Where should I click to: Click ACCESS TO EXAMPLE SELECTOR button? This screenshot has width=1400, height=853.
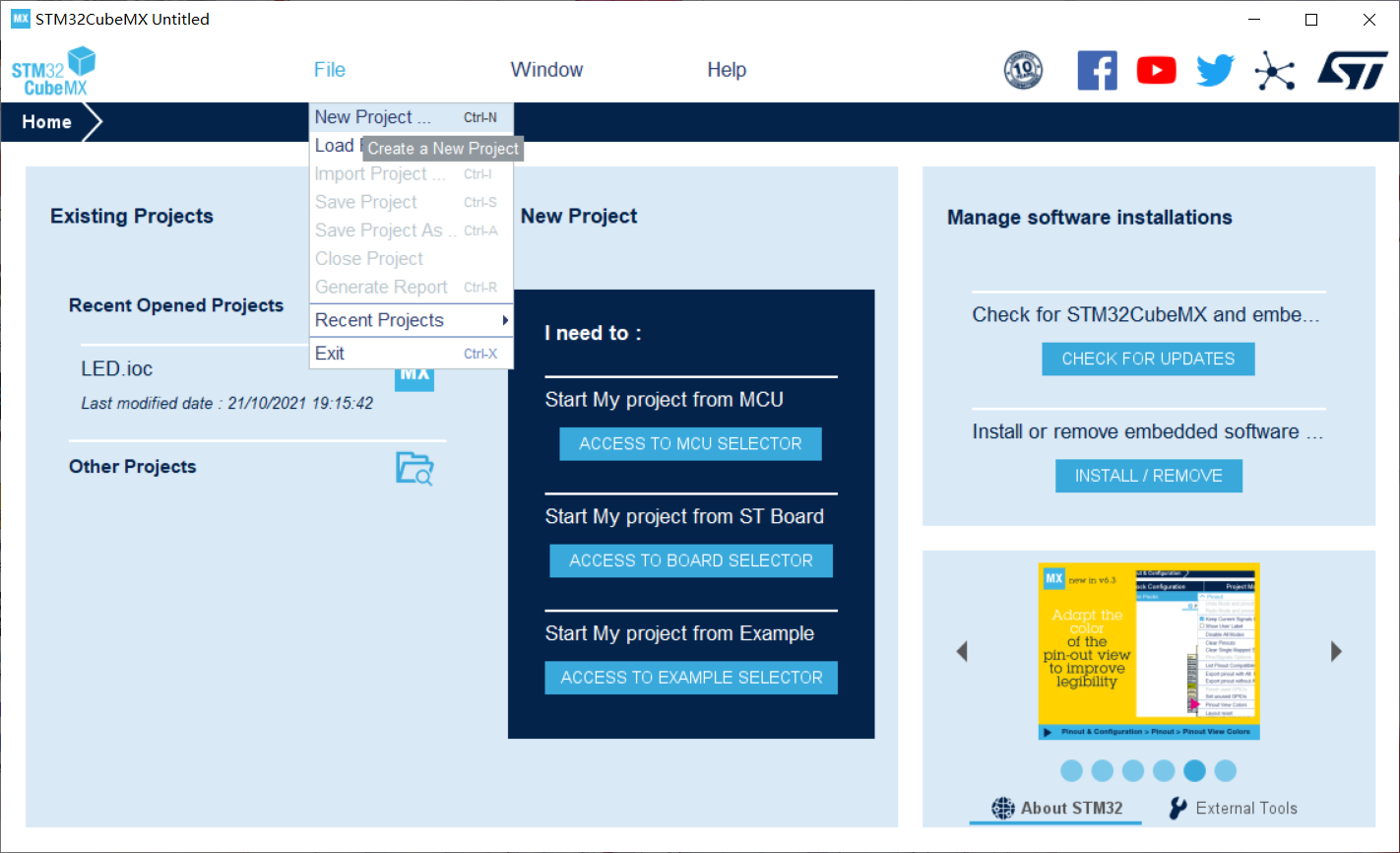coord(691,678)
